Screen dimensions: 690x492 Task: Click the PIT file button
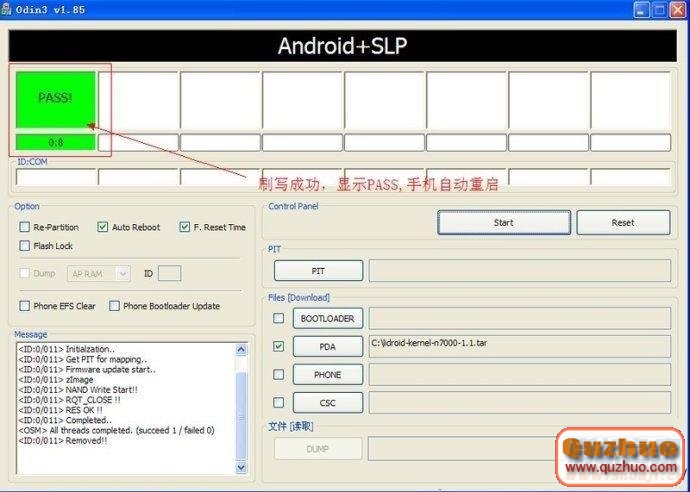(x=318, y=271)
